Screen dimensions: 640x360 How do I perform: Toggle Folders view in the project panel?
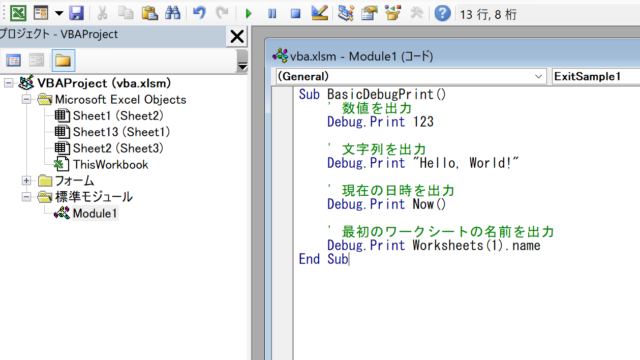63,60
